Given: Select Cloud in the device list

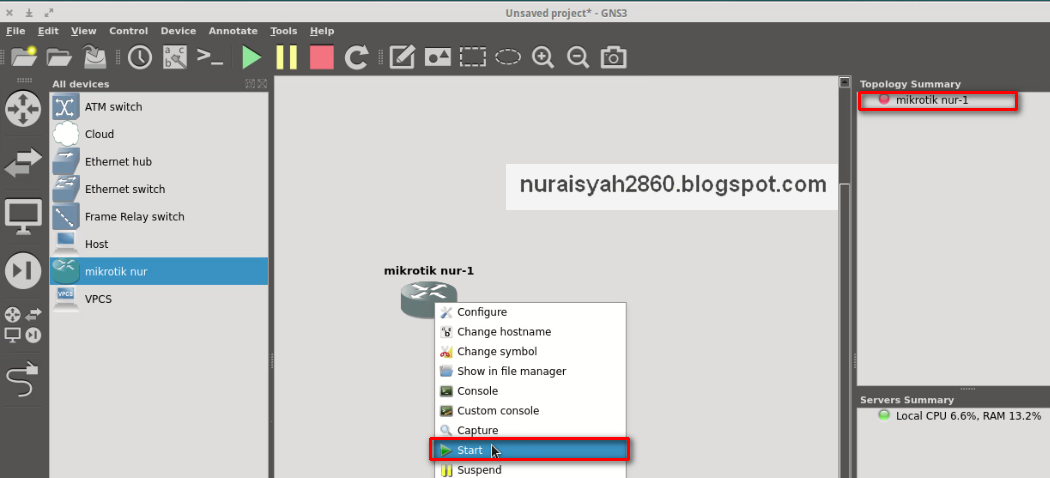Looking at the screenshot, I should (159, 134).
